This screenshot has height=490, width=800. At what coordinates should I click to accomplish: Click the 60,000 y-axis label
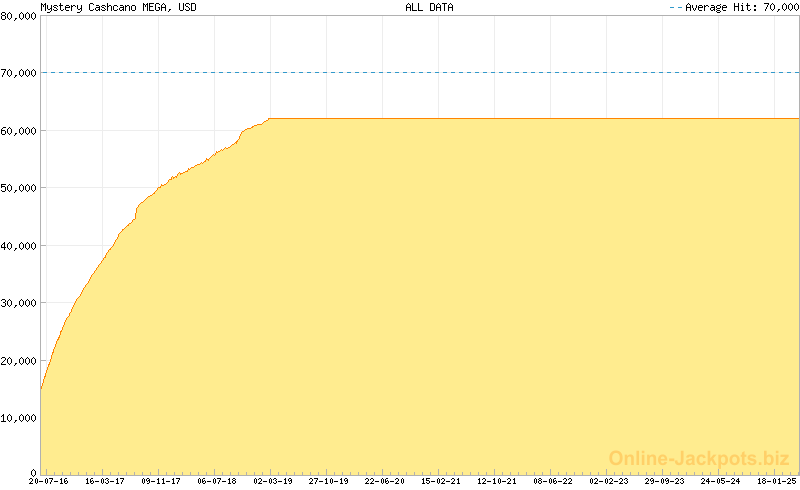[x=19, y=131]
